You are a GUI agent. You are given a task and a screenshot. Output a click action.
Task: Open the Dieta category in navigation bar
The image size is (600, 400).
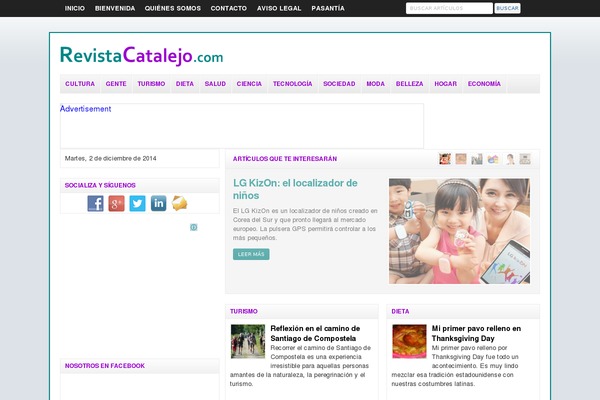(x=185, y=83)
